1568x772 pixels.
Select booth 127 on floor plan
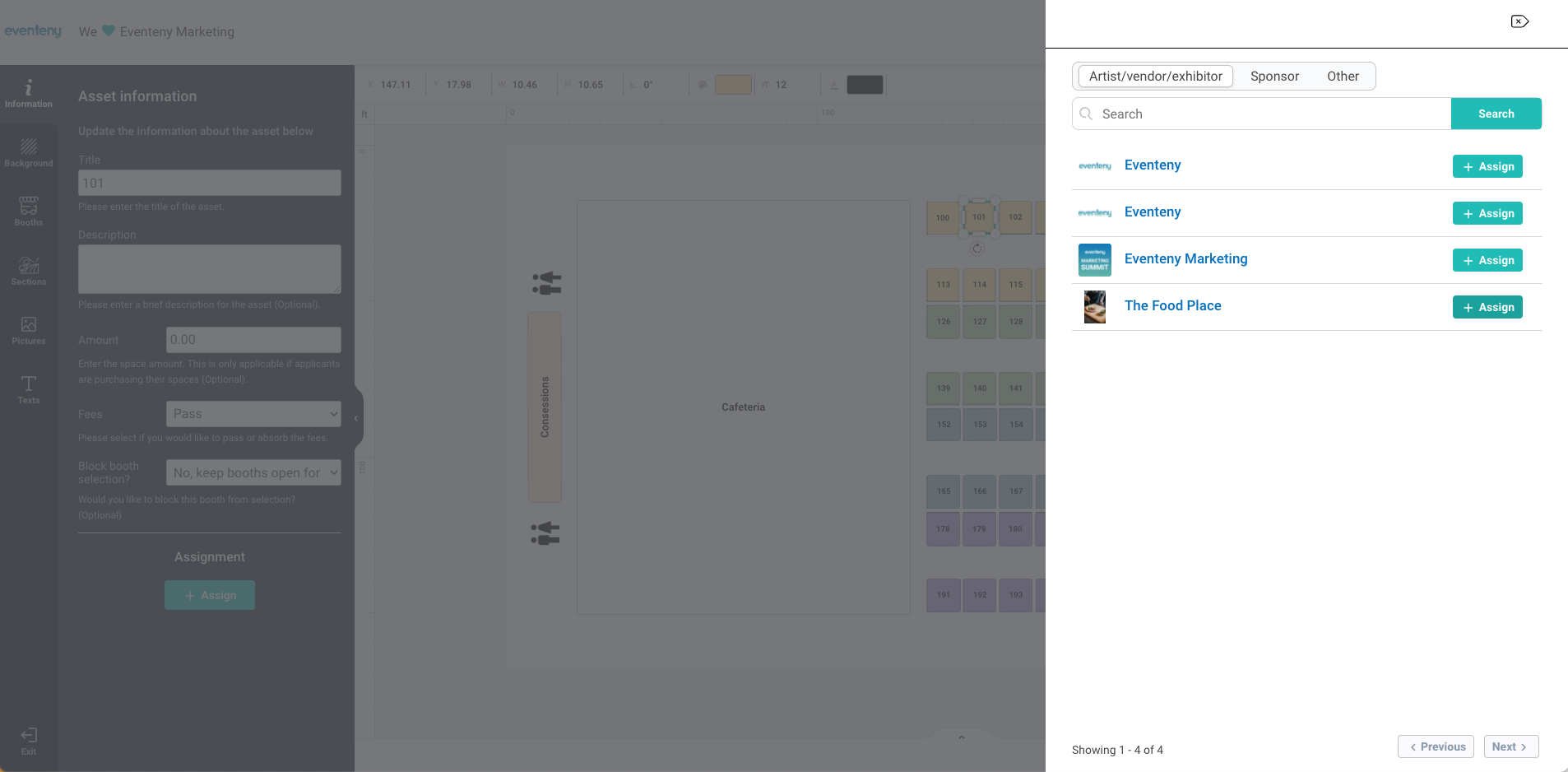[980, 322]
